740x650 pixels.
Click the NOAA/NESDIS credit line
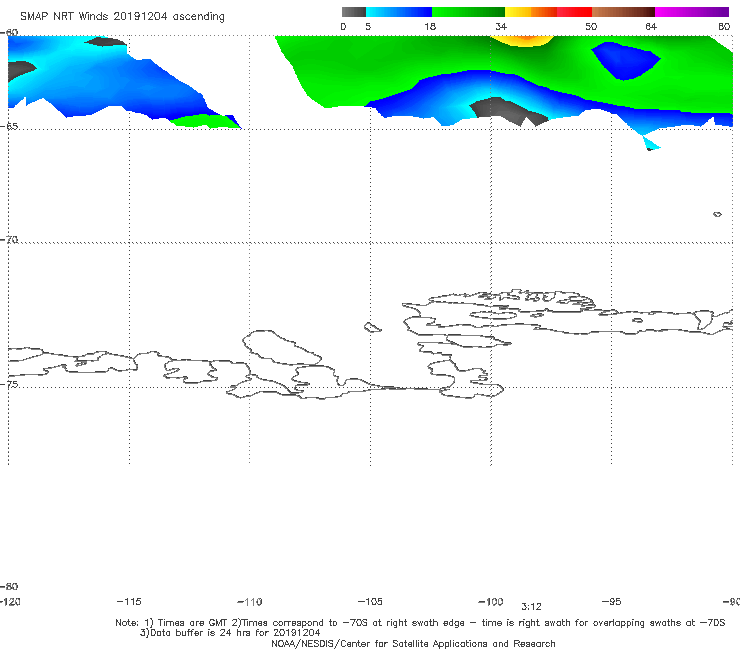(413, 643)
